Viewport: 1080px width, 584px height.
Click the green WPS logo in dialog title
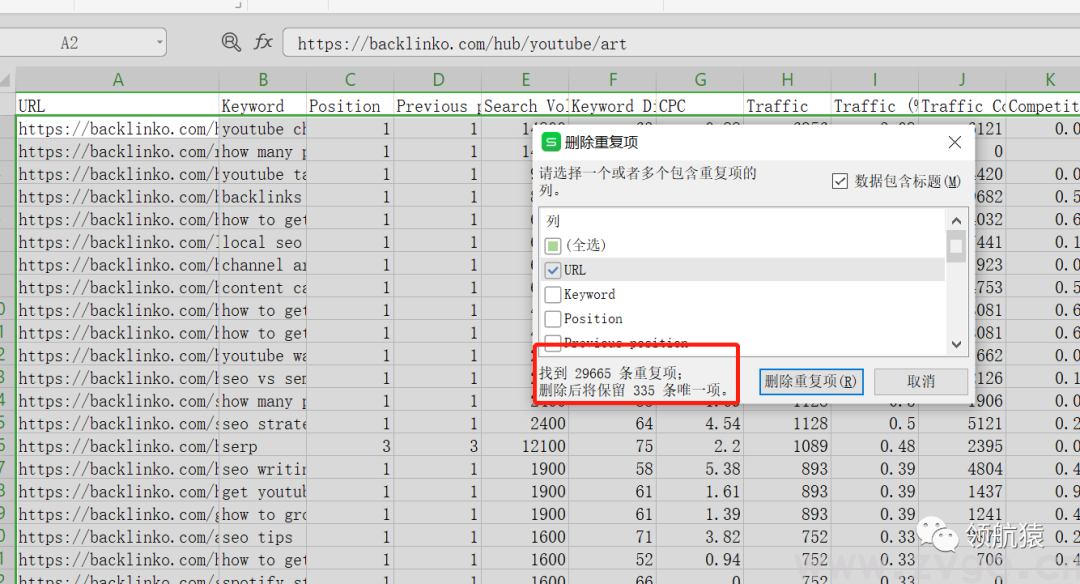click(551, 143)
